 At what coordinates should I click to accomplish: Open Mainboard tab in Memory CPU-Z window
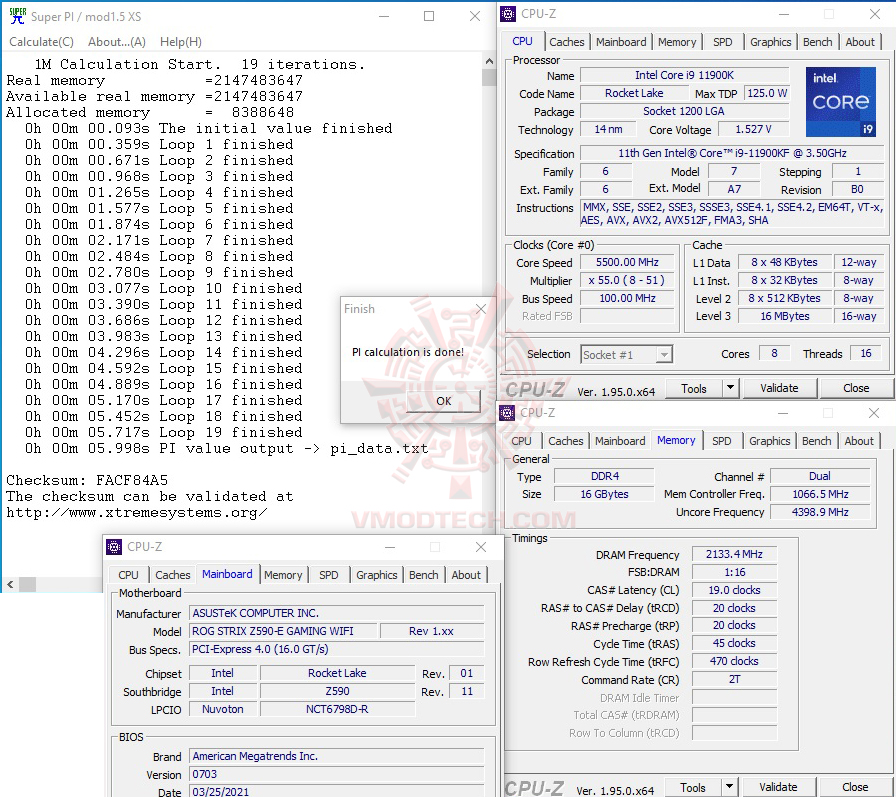point(619,440)
